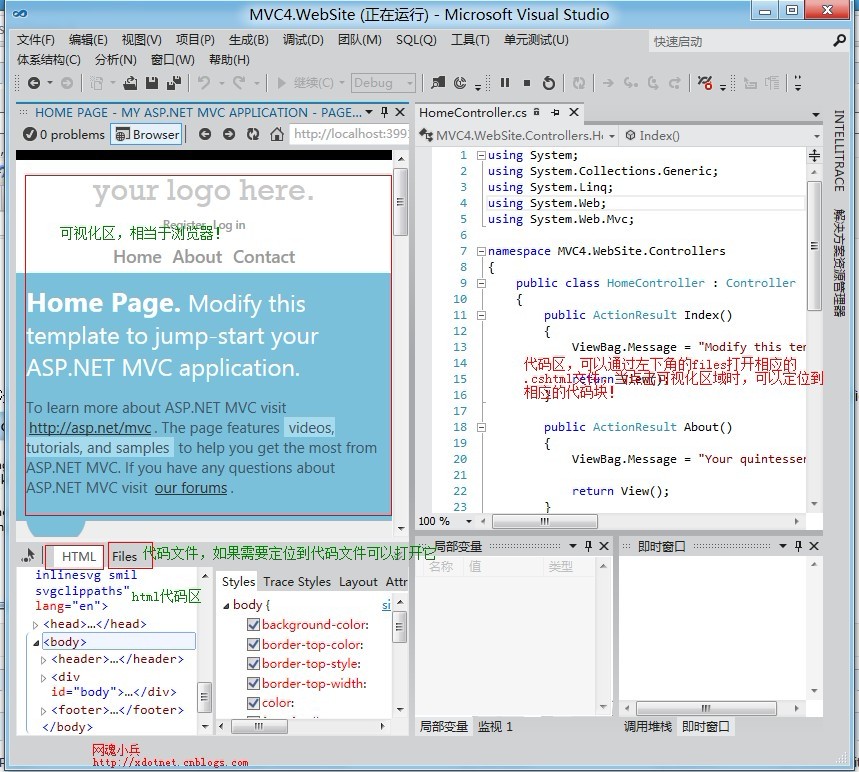
Task: Collapse the Index() method block
Action: (x=481, y=316)
